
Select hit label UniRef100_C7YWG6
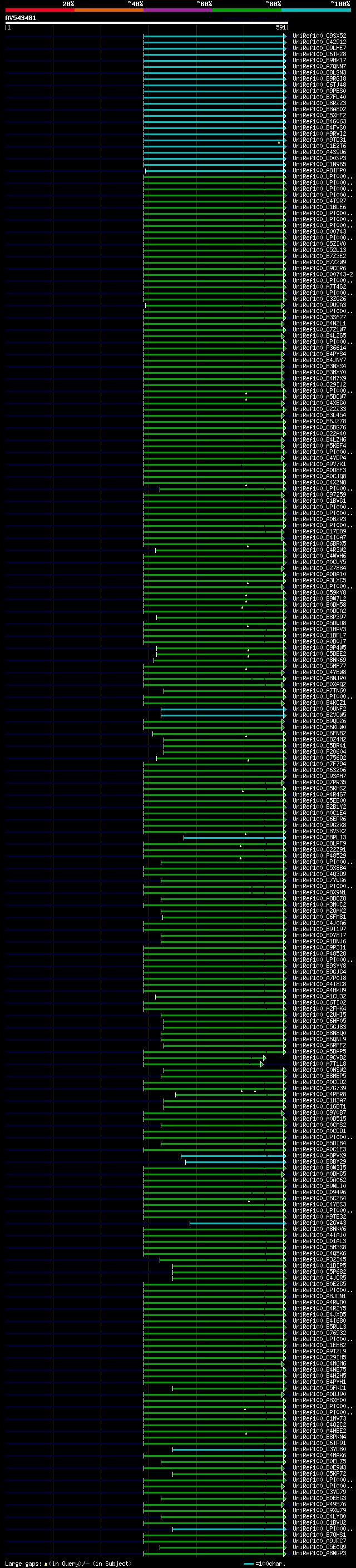click(319, 880)
